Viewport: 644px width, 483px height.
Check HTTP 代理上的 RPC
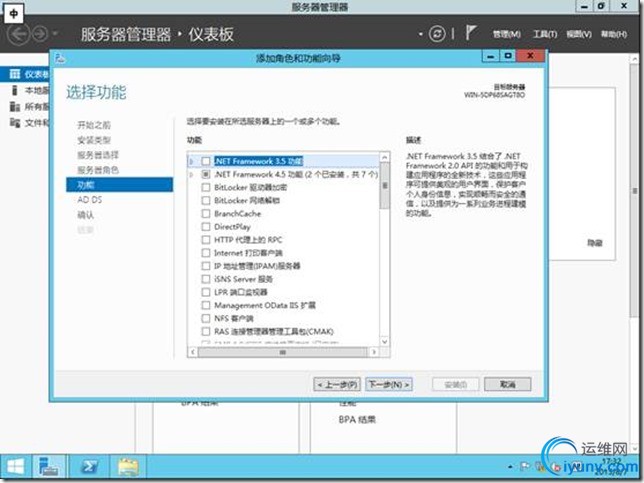(x=206, y=240)
